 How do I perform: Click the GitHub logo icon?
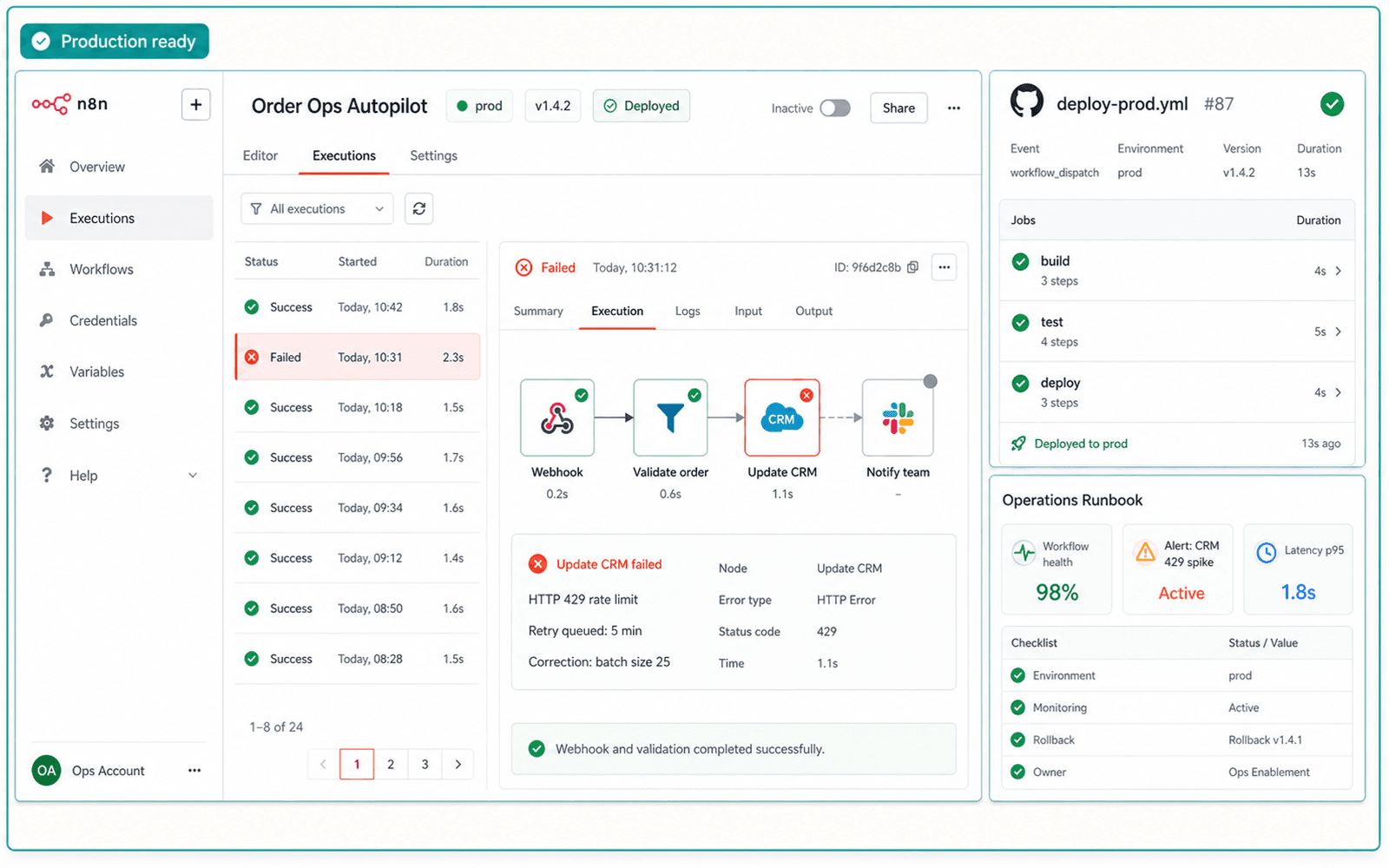[x=1027, y=102]
